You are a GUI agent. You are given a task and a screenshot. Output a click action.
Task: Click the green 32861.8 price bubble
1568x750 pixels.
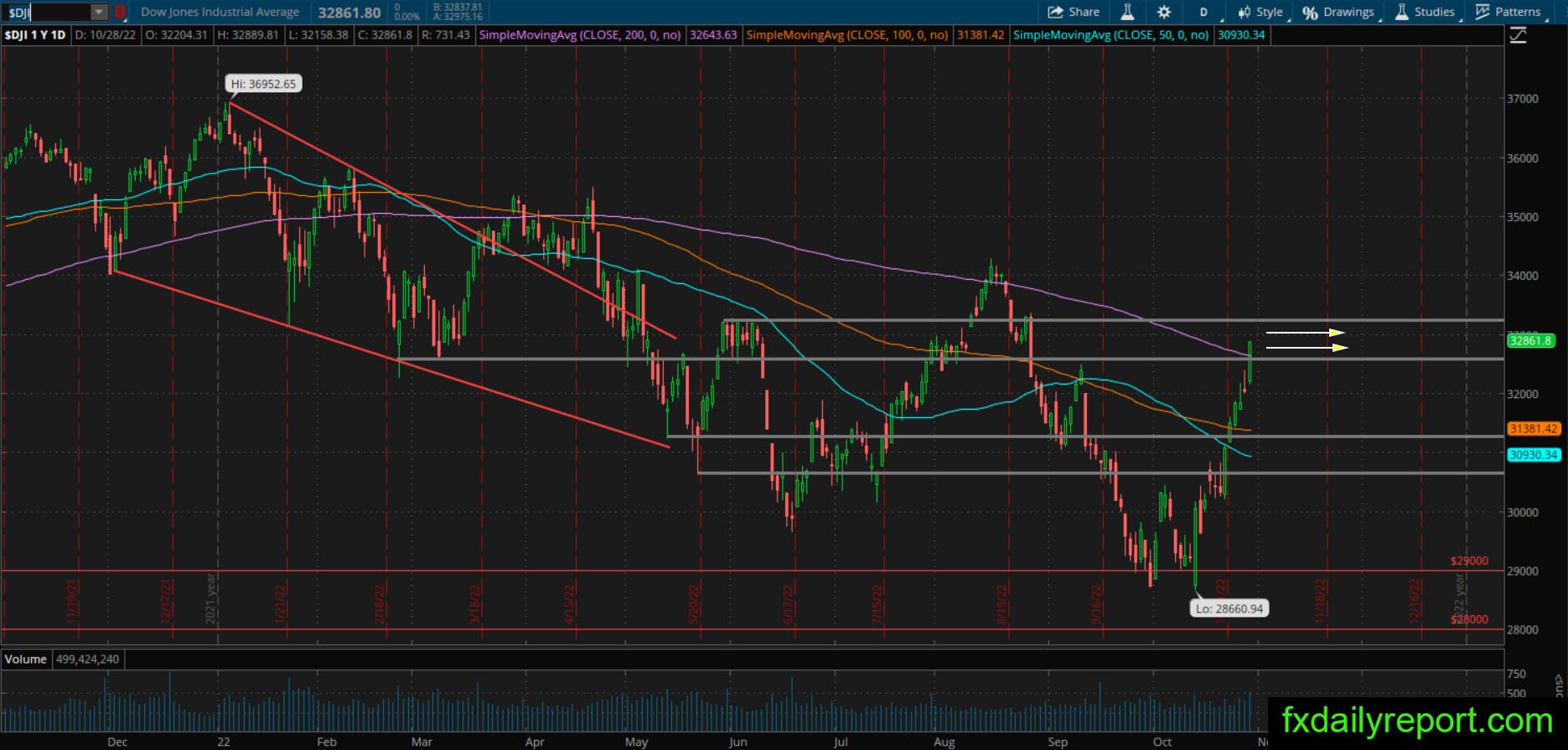coord(1531,341)
